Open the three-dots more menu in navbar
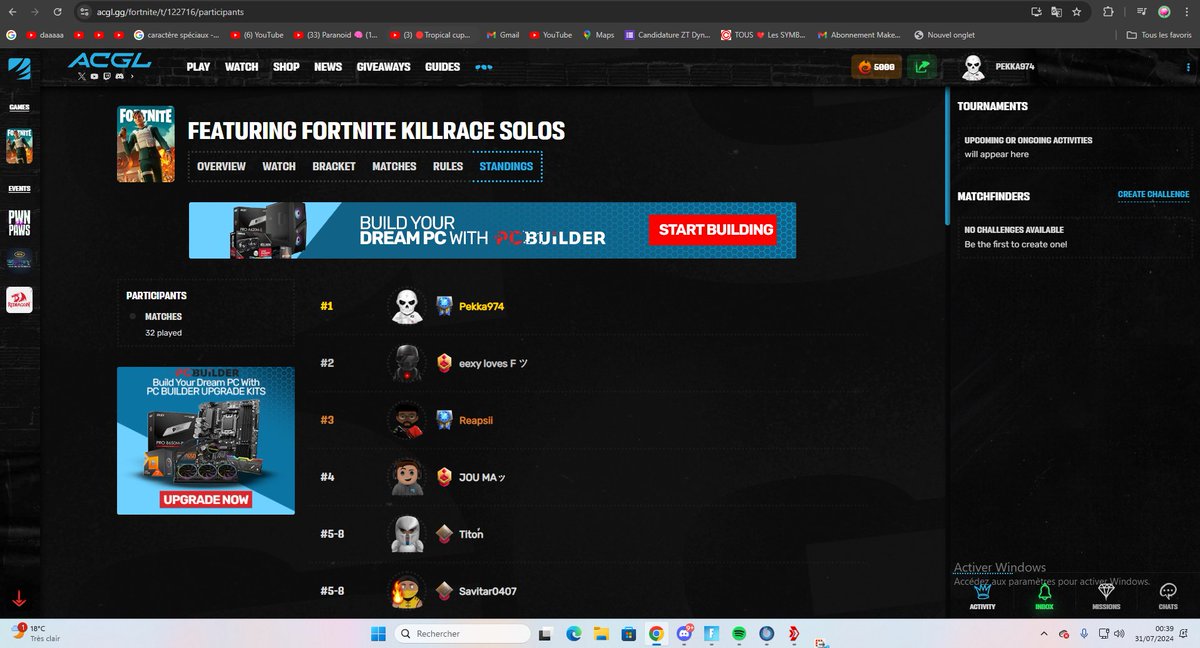 point(484,67)
